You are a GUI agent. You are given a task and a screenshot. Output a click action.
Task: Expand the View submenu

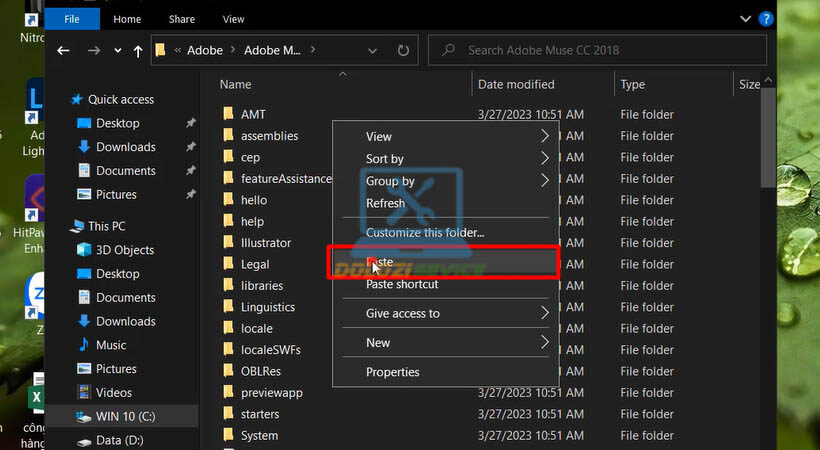pos(544,136)
